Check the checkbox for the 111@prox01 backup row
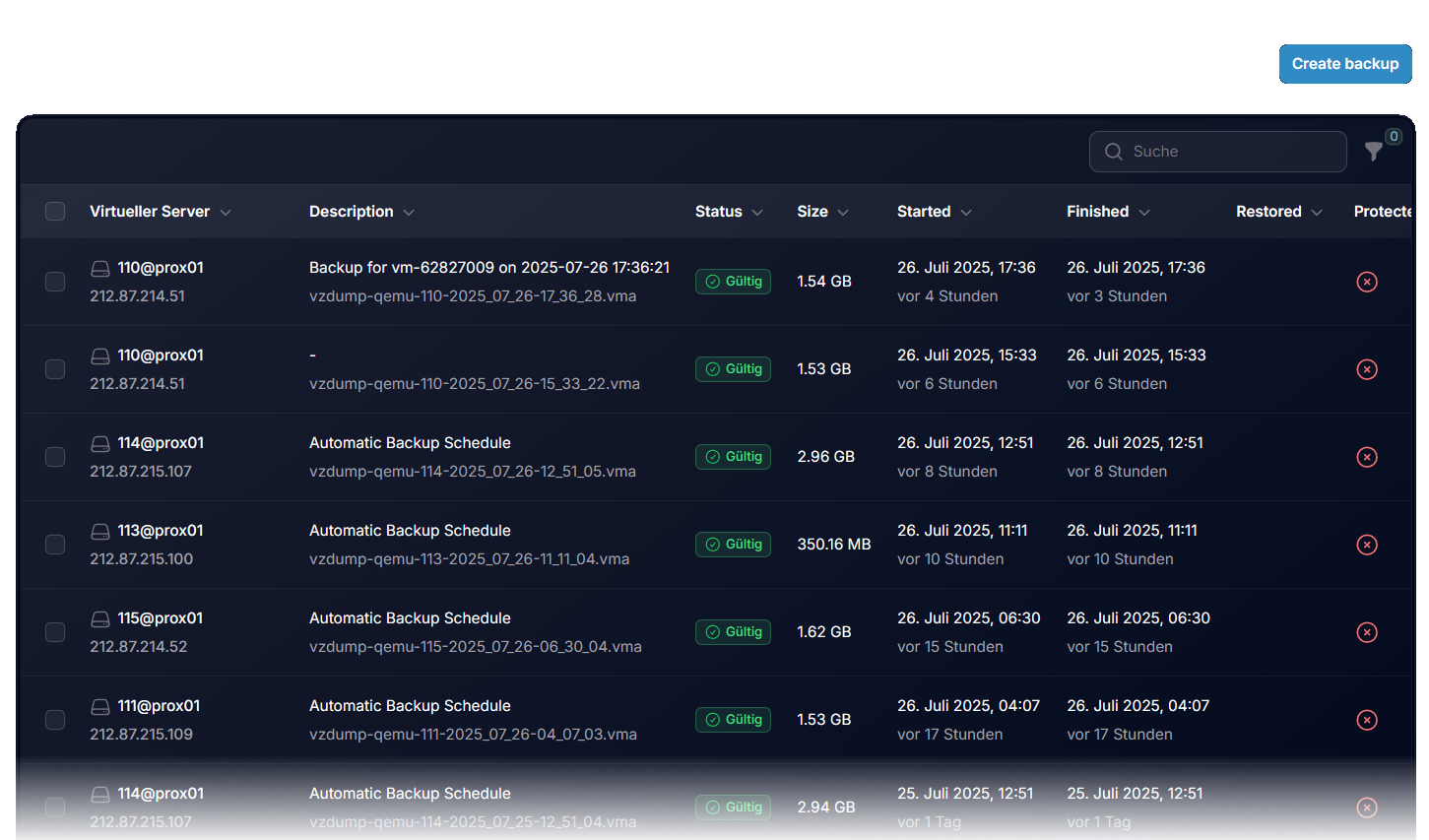Screen dimensions: 1429x840 [55, 719]
